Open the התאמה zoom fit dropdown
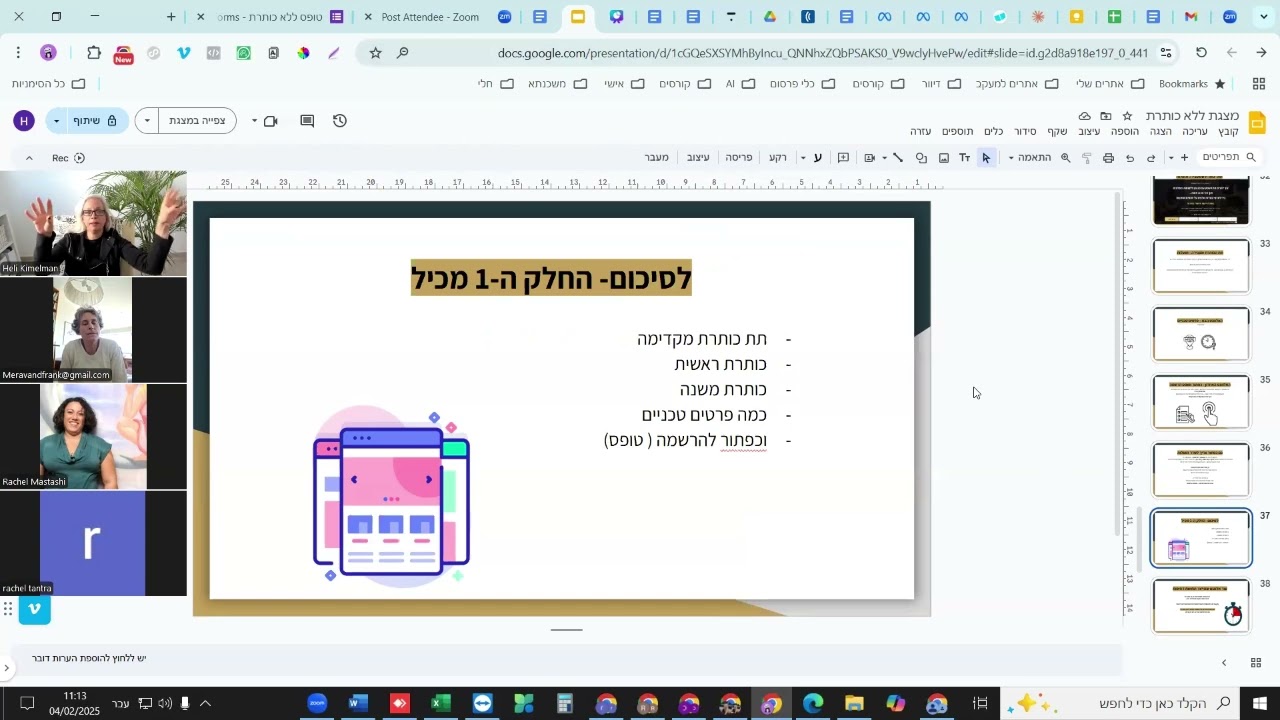The image size is (1280, 720). click(1030, 158)
